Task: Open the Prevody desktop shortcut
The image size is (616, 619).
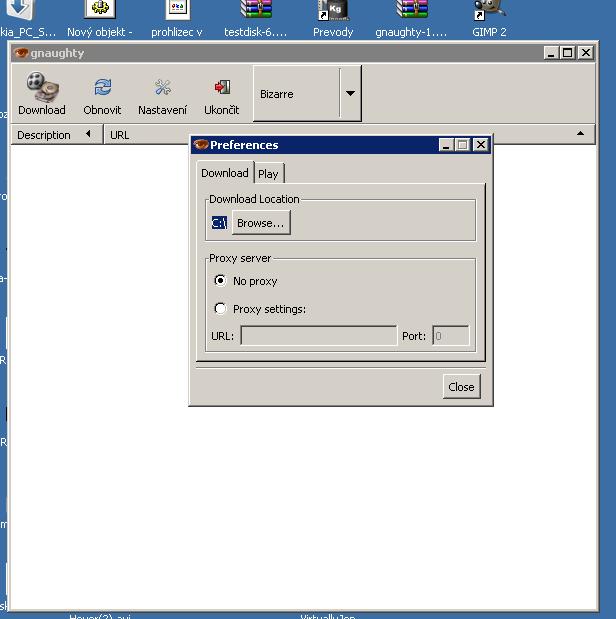Action: coord(333,11)
